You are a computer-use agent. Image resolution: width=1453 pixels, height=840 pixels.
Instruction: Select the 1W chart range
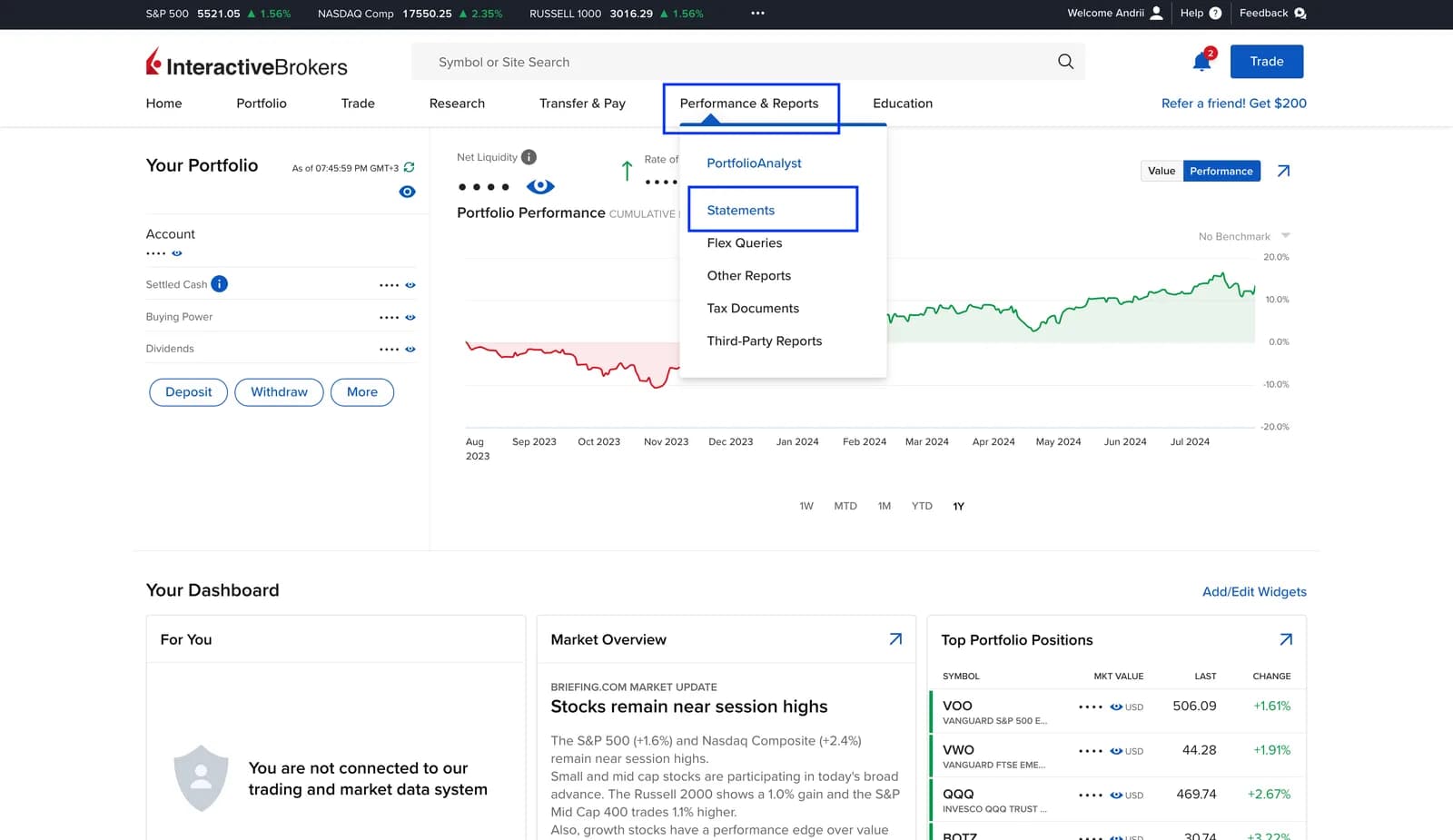pyautogui.click(x=806, y=506)
